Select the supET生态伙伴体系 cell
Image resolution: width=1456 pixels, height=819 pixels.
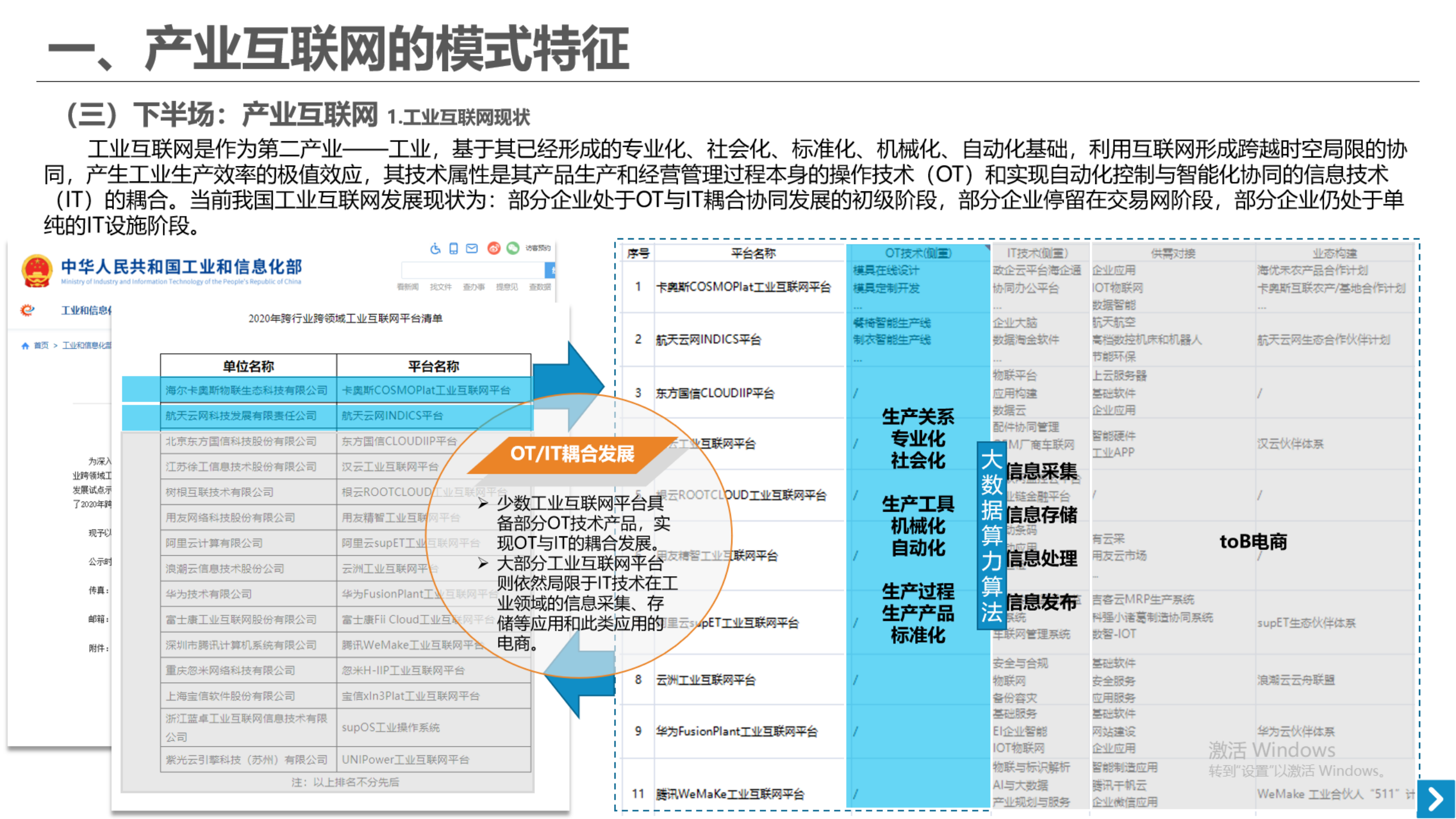[1306, 623]
